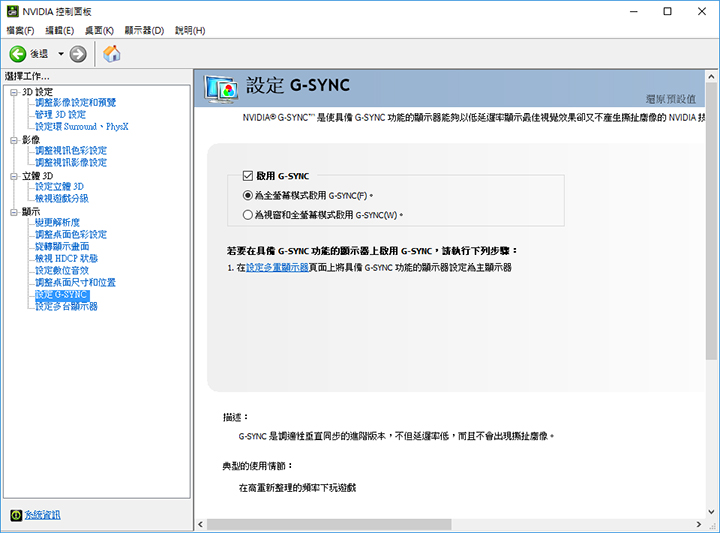Click the horizontal scrollbar left arrow
The width and height of the screenshot is (720, 533).
(200, 524)
